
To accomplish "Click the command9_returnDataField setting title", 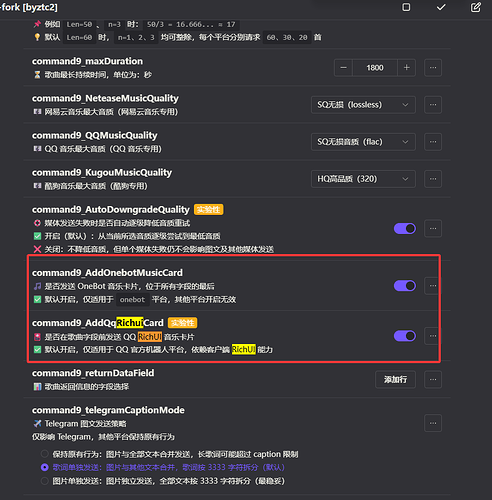I will point(93,373).
